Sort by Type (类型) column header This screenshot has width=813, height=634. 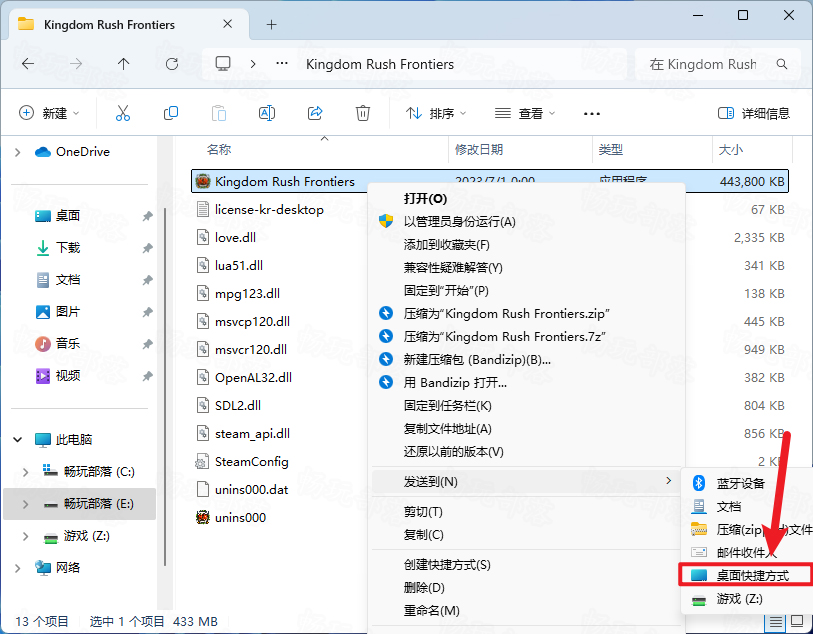[610, 150]
